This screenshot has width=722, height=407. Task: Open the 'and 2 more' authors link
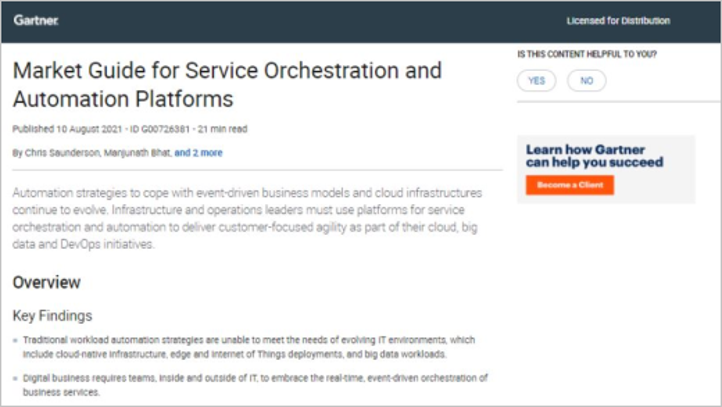[x=198, y=153]
